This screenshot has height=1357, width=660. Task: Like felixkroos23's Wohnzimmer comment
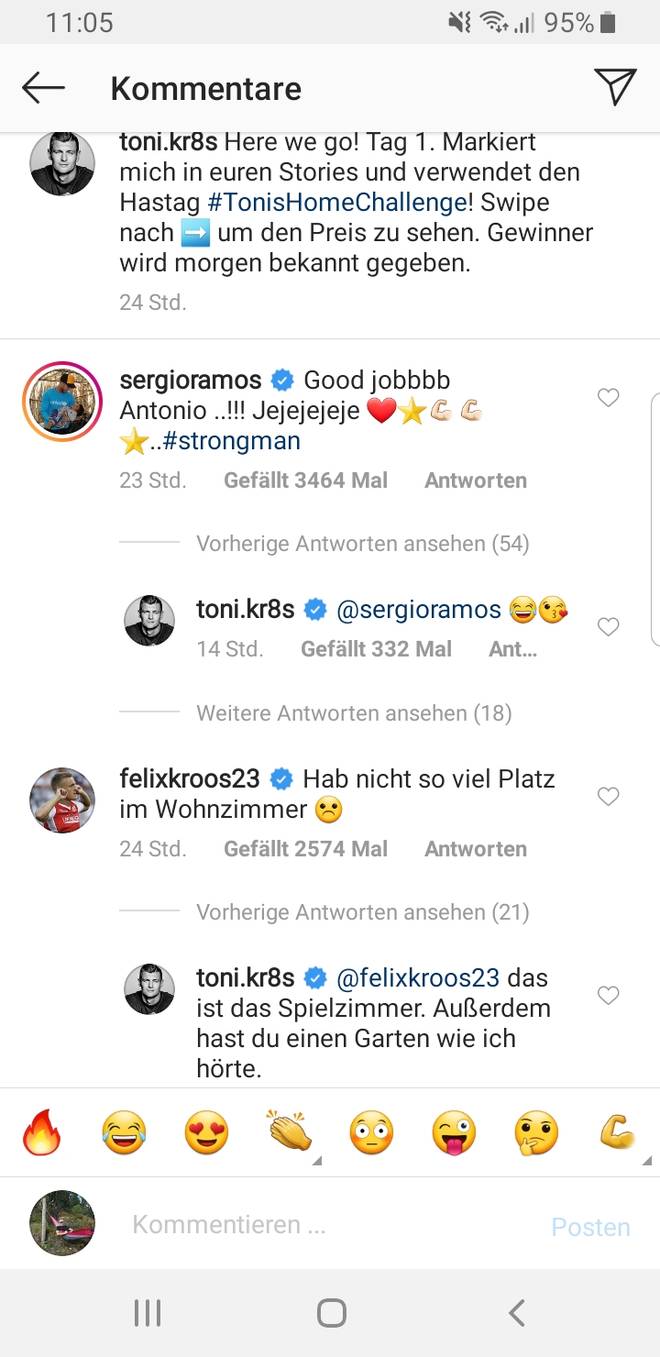[x=608, y=796]
